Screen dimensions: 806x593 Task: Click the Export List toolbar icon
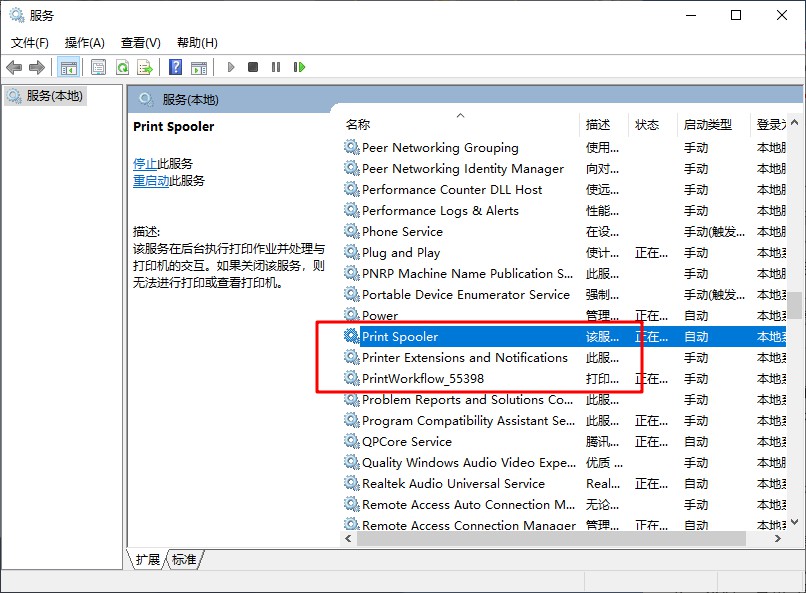[145, 67]
